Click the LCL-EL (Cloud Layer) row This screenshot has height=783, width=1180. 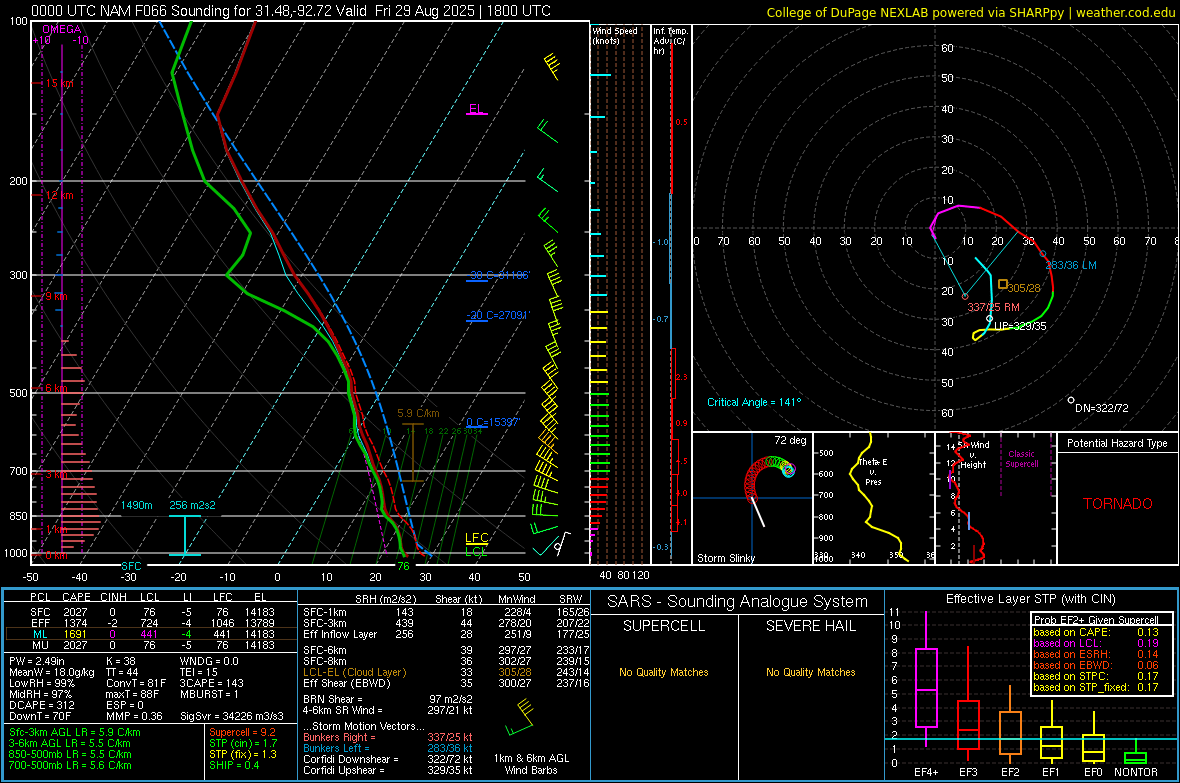446,672
